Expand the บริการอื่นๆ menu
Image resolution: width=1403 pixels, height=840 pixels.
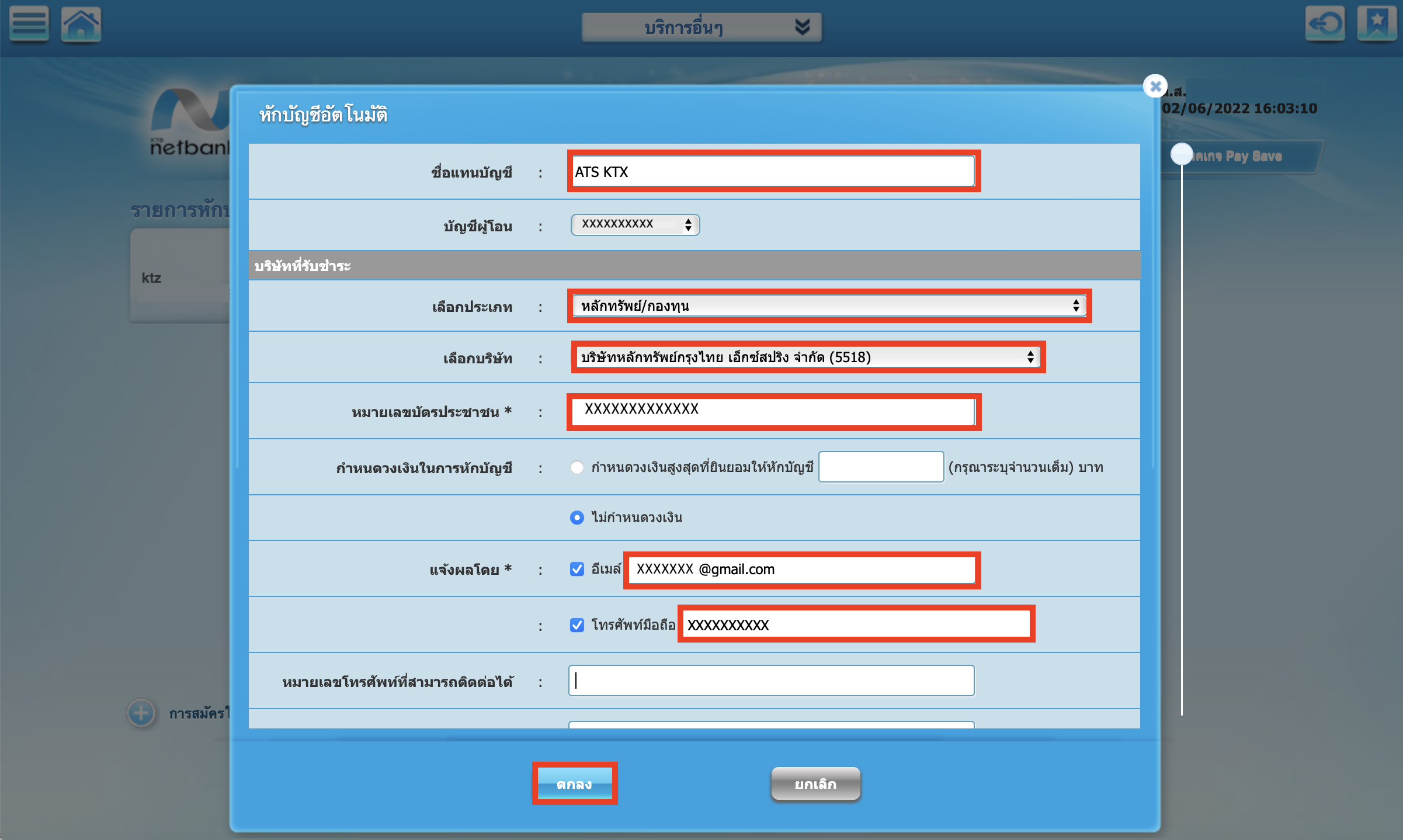click(701, 27)
